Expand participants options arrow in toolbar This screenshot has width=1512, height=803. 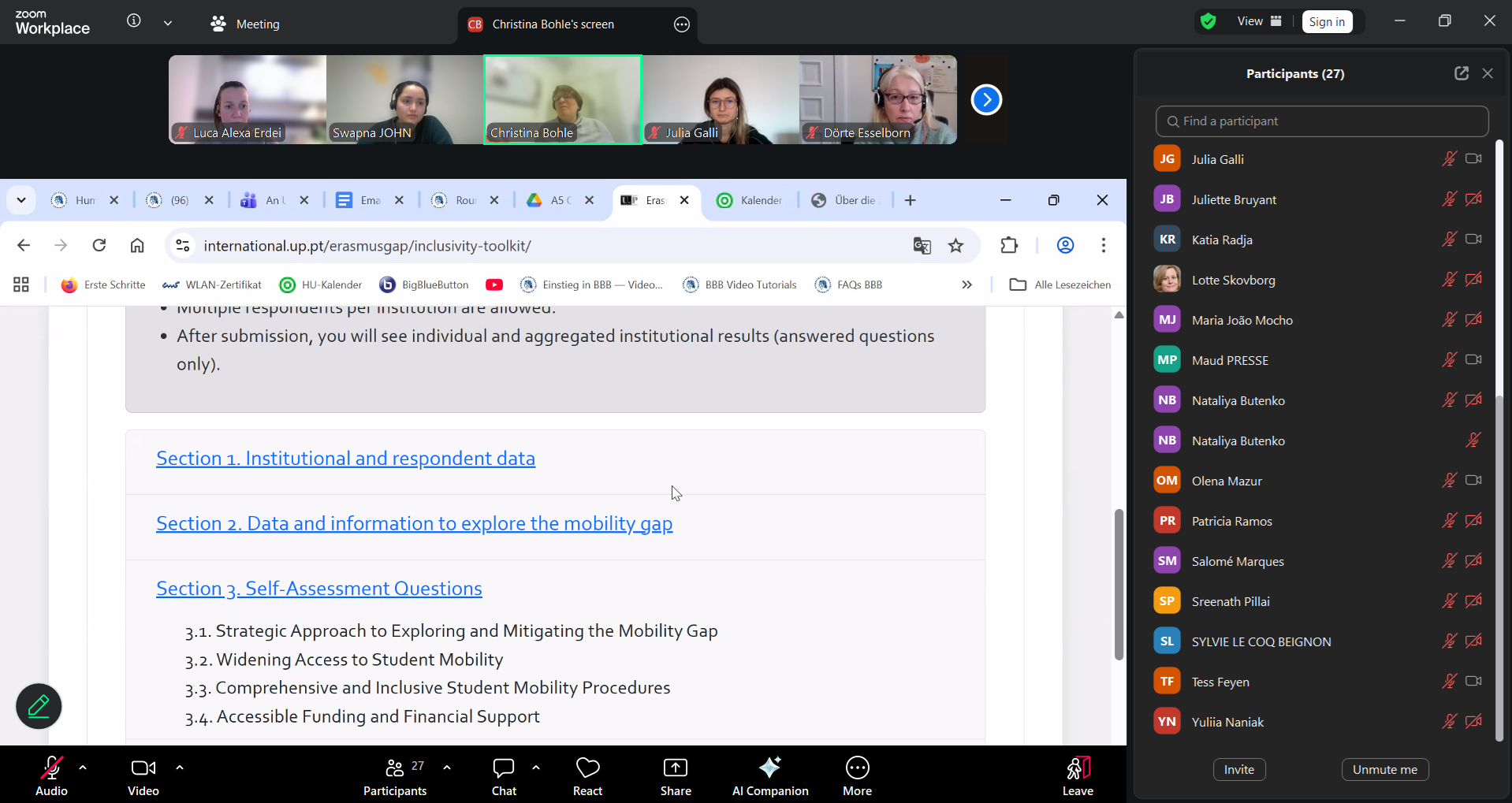447,767
